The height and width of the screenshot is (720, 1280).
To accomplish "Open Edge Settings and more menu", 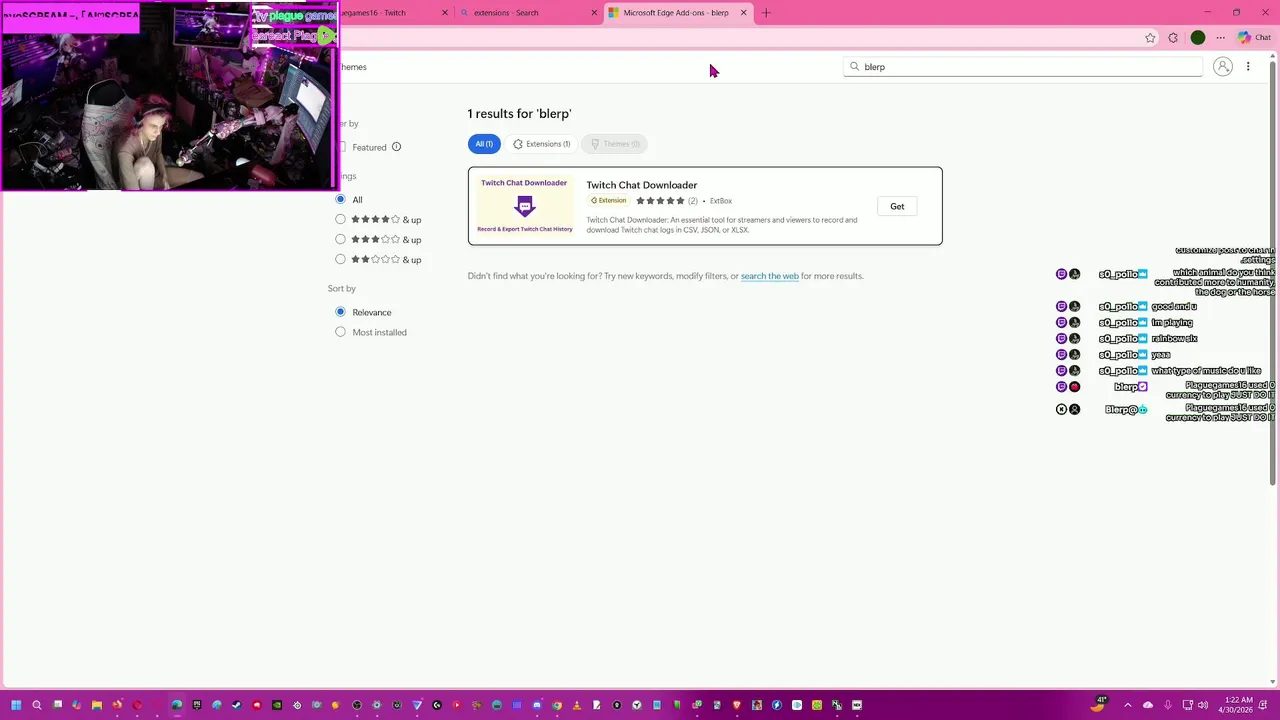I will pyautogui.click(x=1221, y=38).
